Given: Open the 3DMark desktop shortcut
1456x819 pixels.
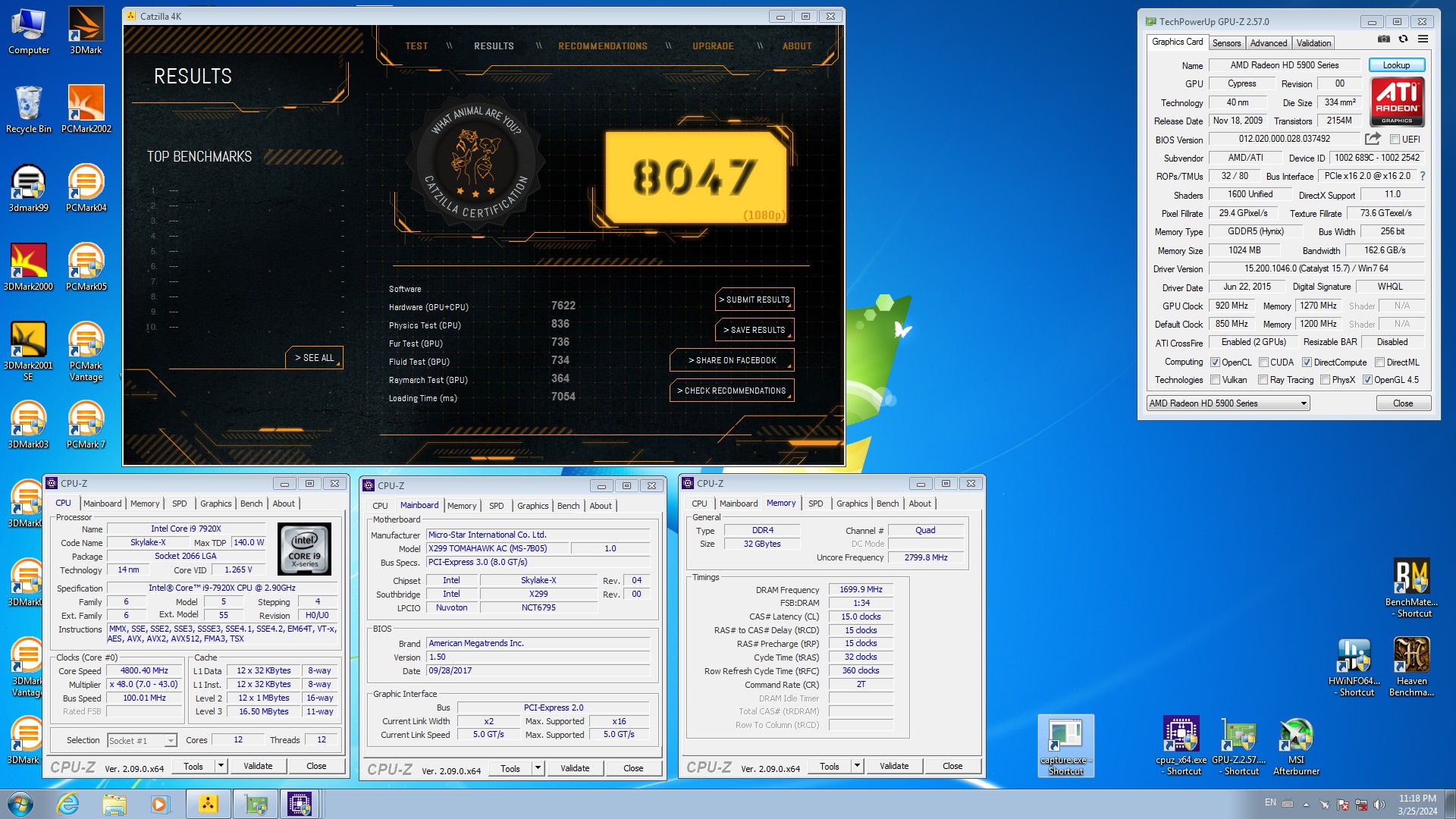Looking at the screenshot, I should [x=86, y=31].
